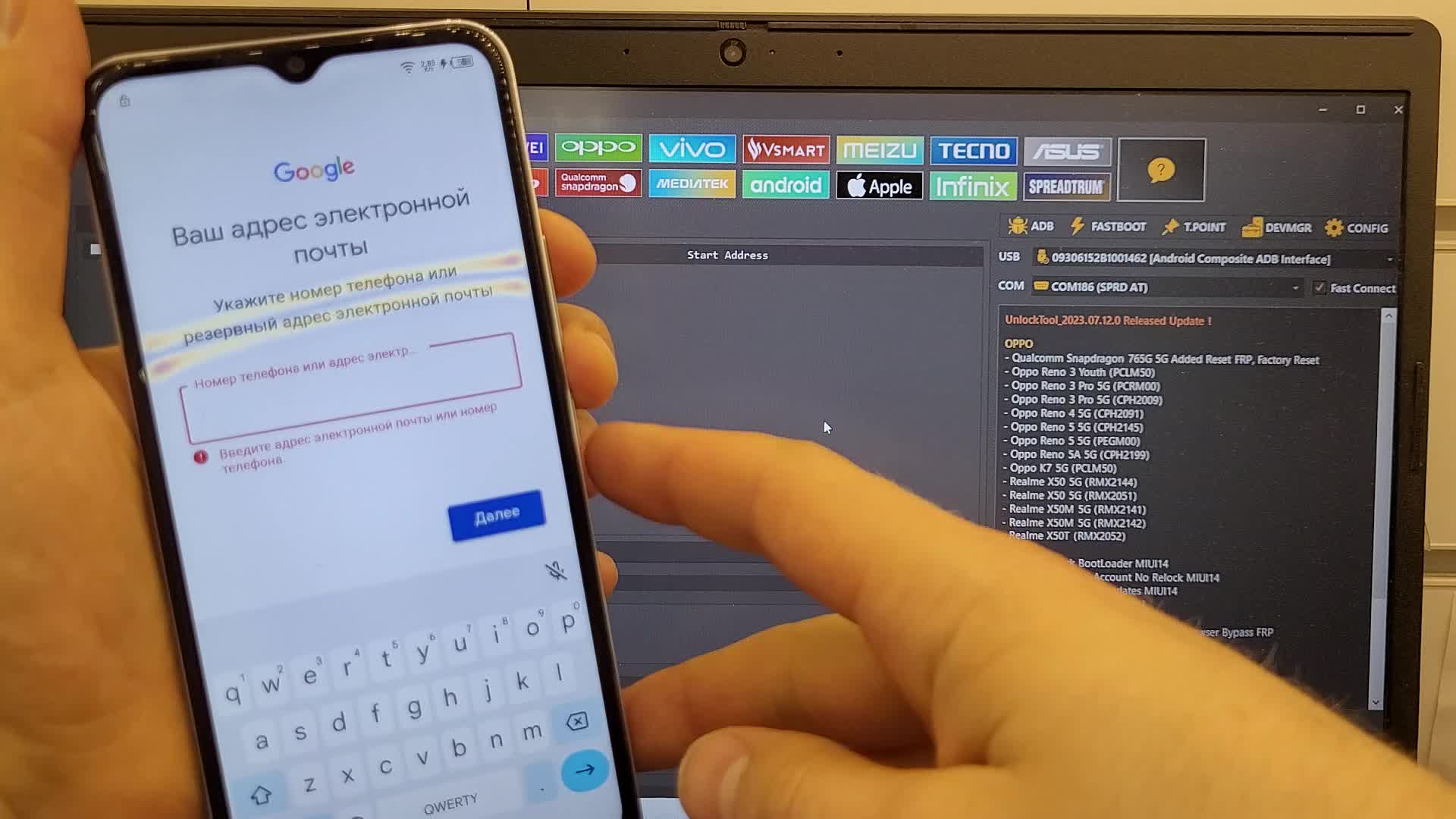
Task: Select the Android brand icon
Action: point(786,184)
